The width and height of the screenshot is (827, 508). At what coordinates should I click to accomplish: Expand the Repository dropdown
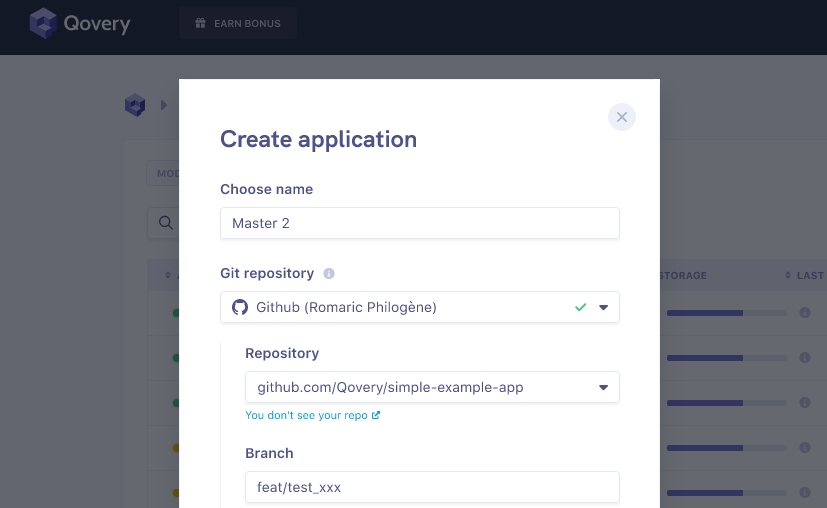tap(604, 387)
